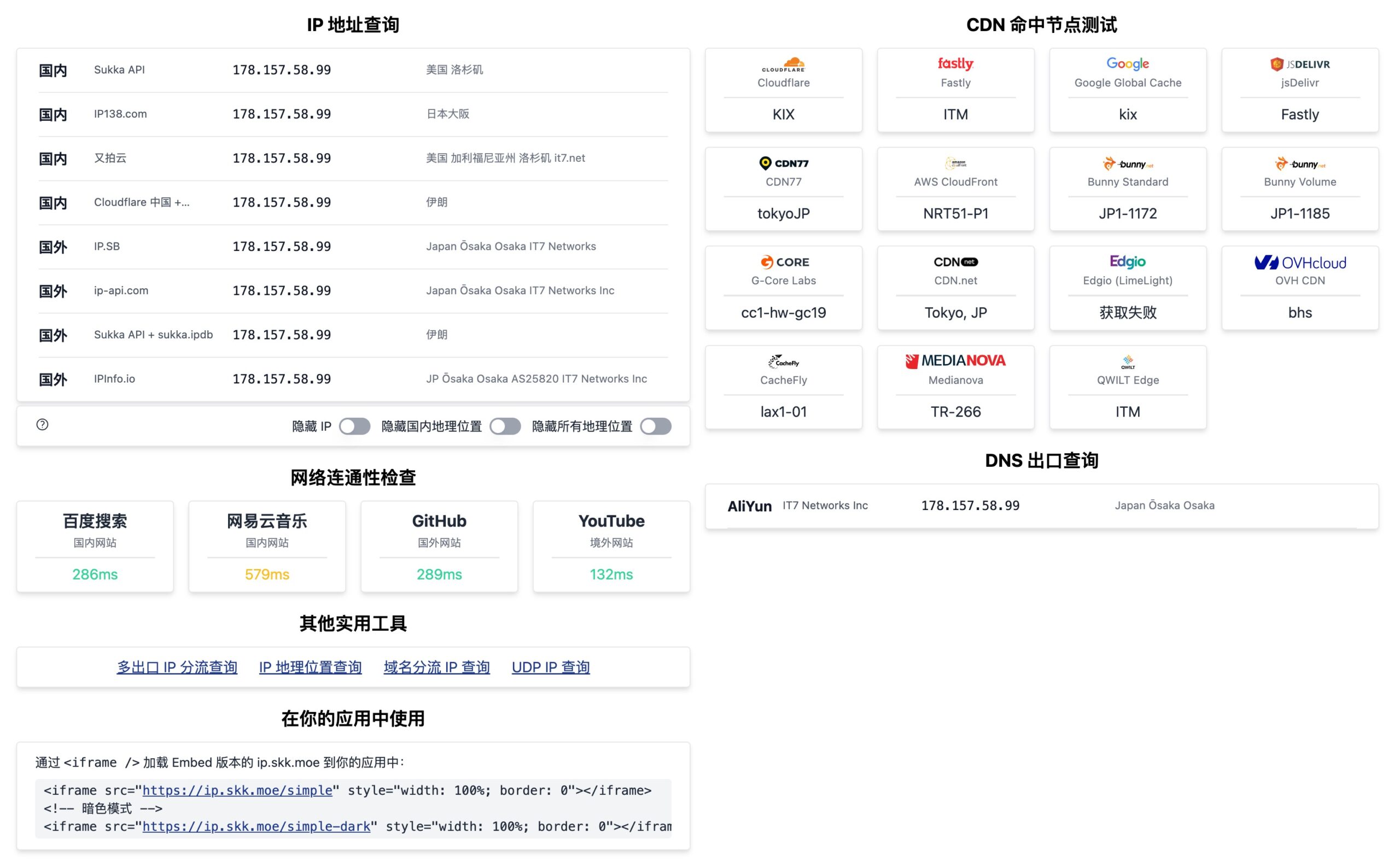Click the Japan Ōsaka Osaka DNS location

pos(1164,506)
